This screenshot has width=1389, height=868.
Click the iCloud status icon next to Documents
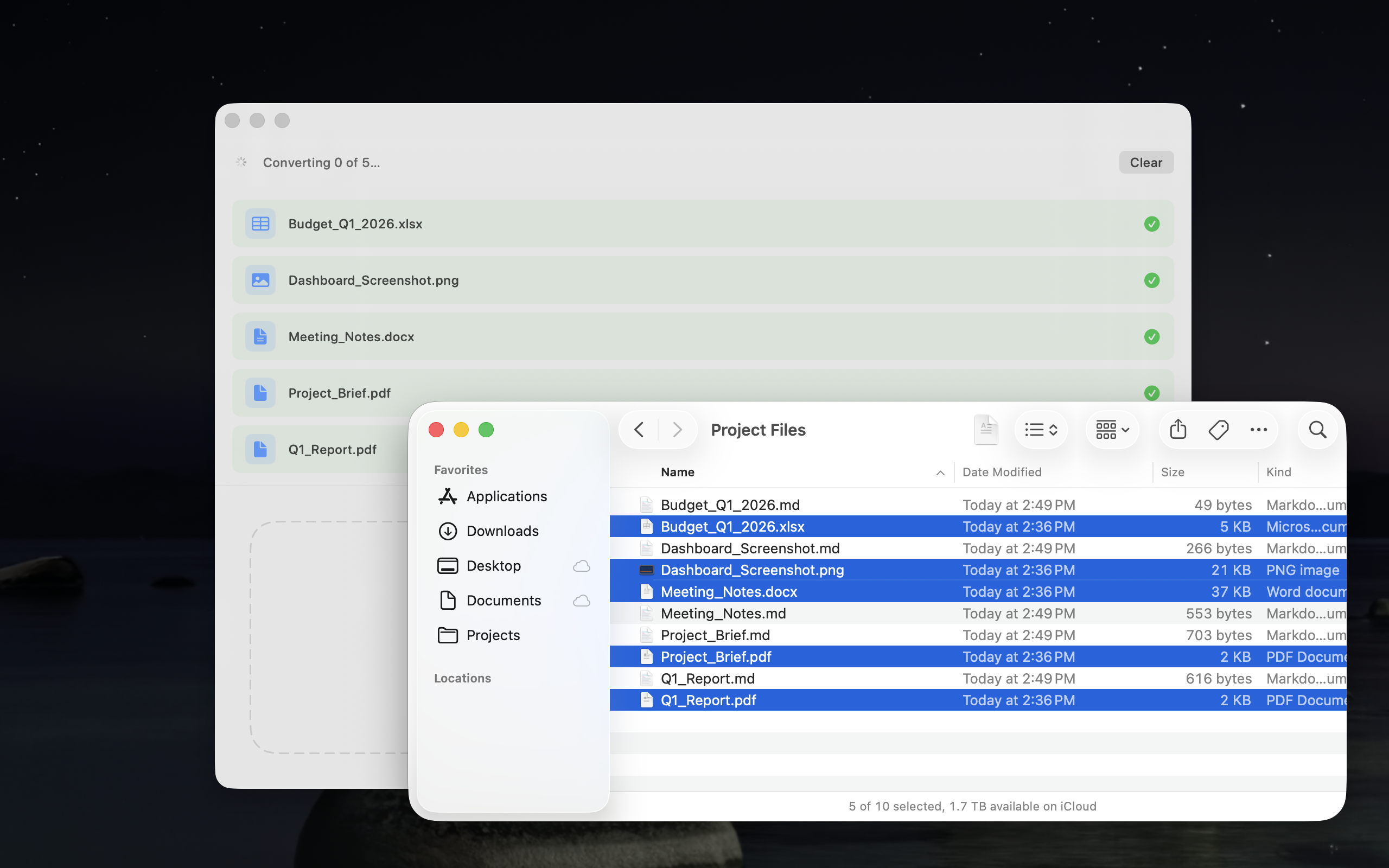[581, 601]
